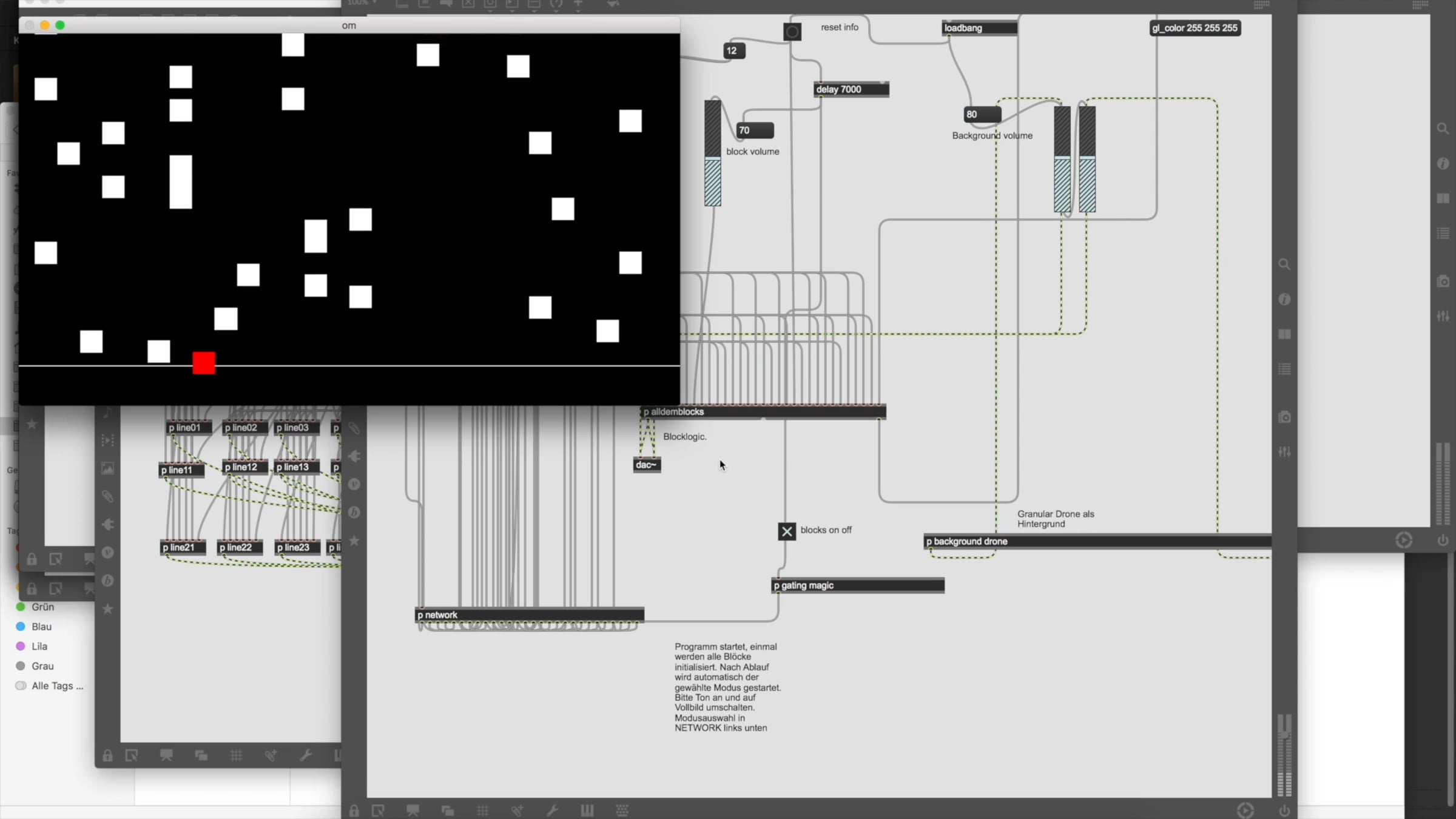Click the magnifier icon in main patcher sidebar
This screenshot has height=819, width=1456.
point(1284,265)
